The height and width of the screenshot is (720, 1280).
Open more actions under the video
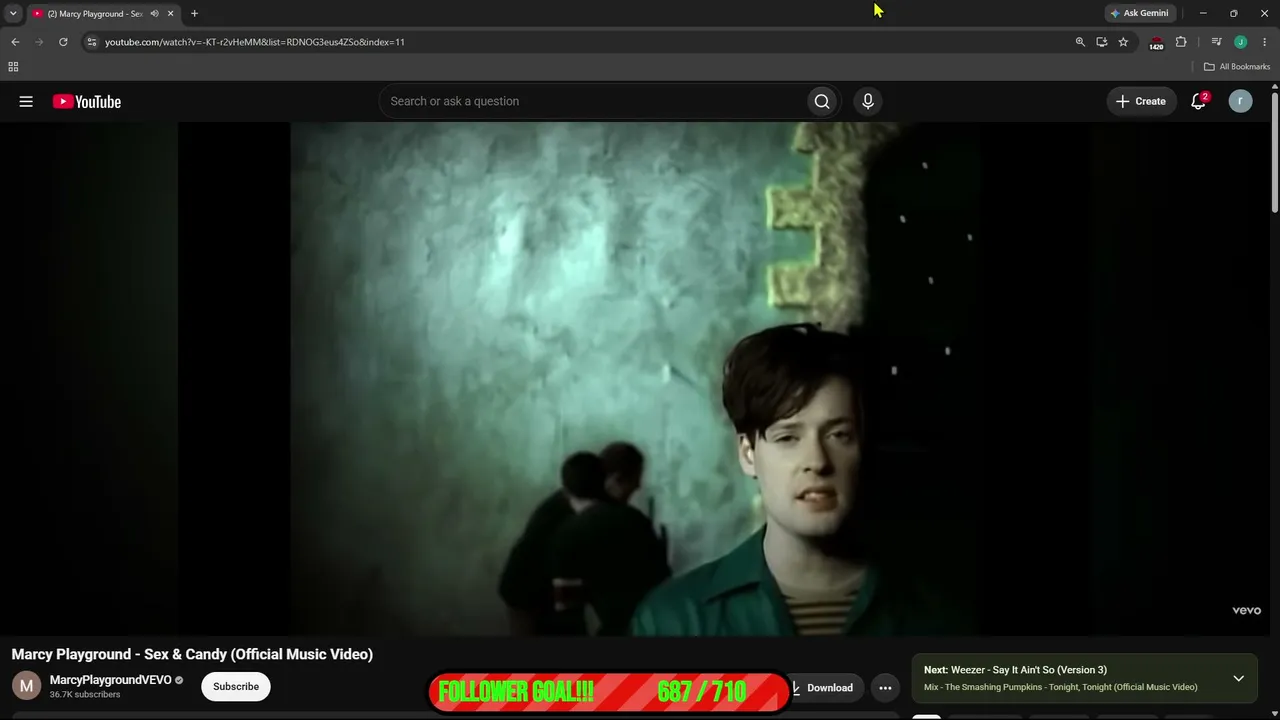(885, 688)
